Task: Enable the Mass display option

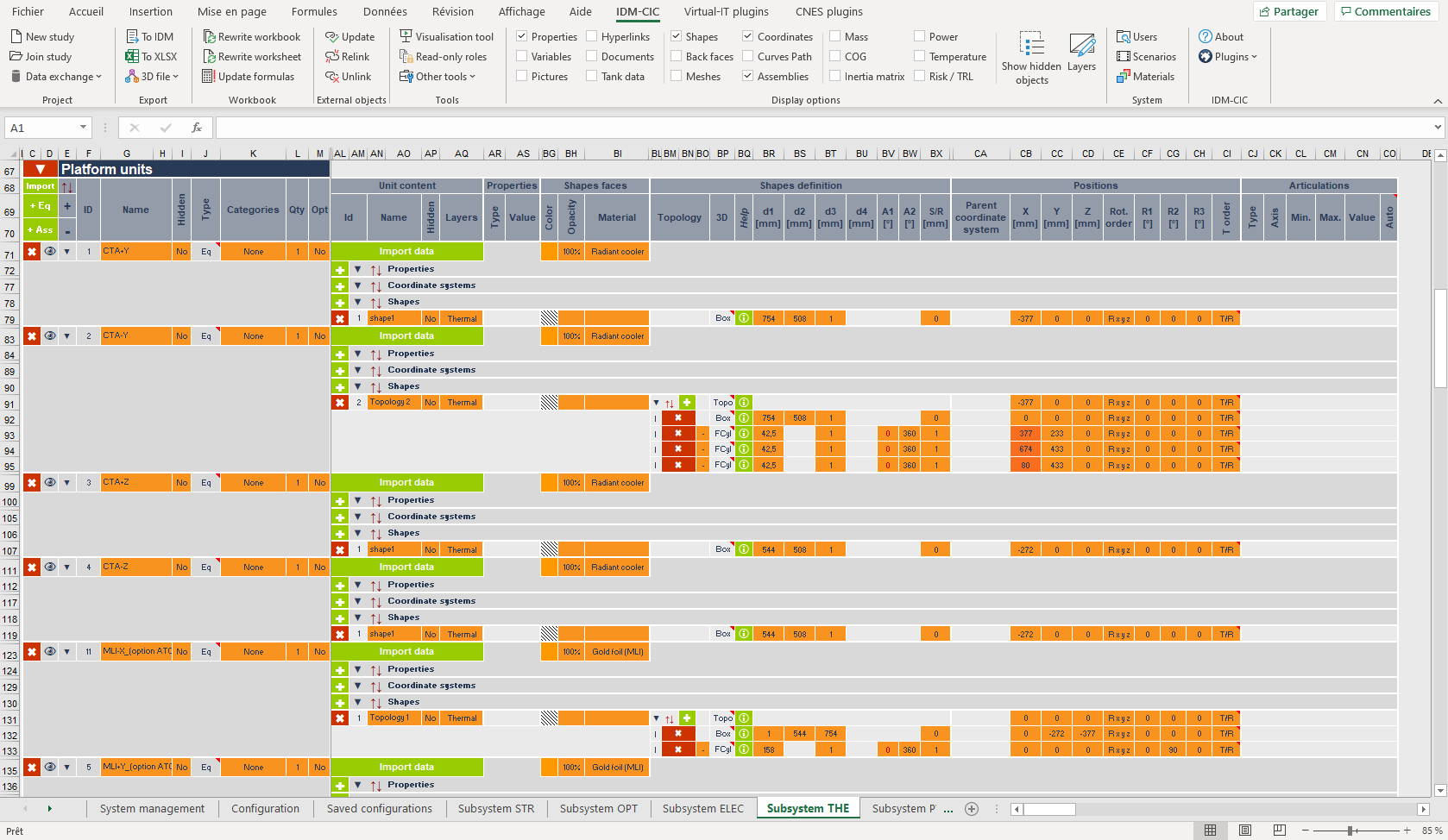Action: [x=834, y=36]
